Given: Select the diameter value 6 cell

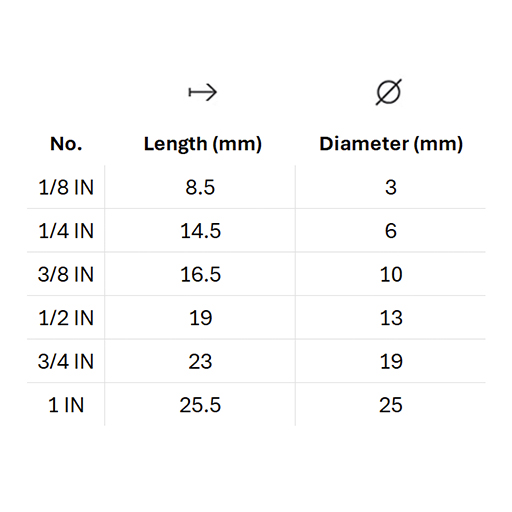Looking at the screenshot, I should click(391, 231).
